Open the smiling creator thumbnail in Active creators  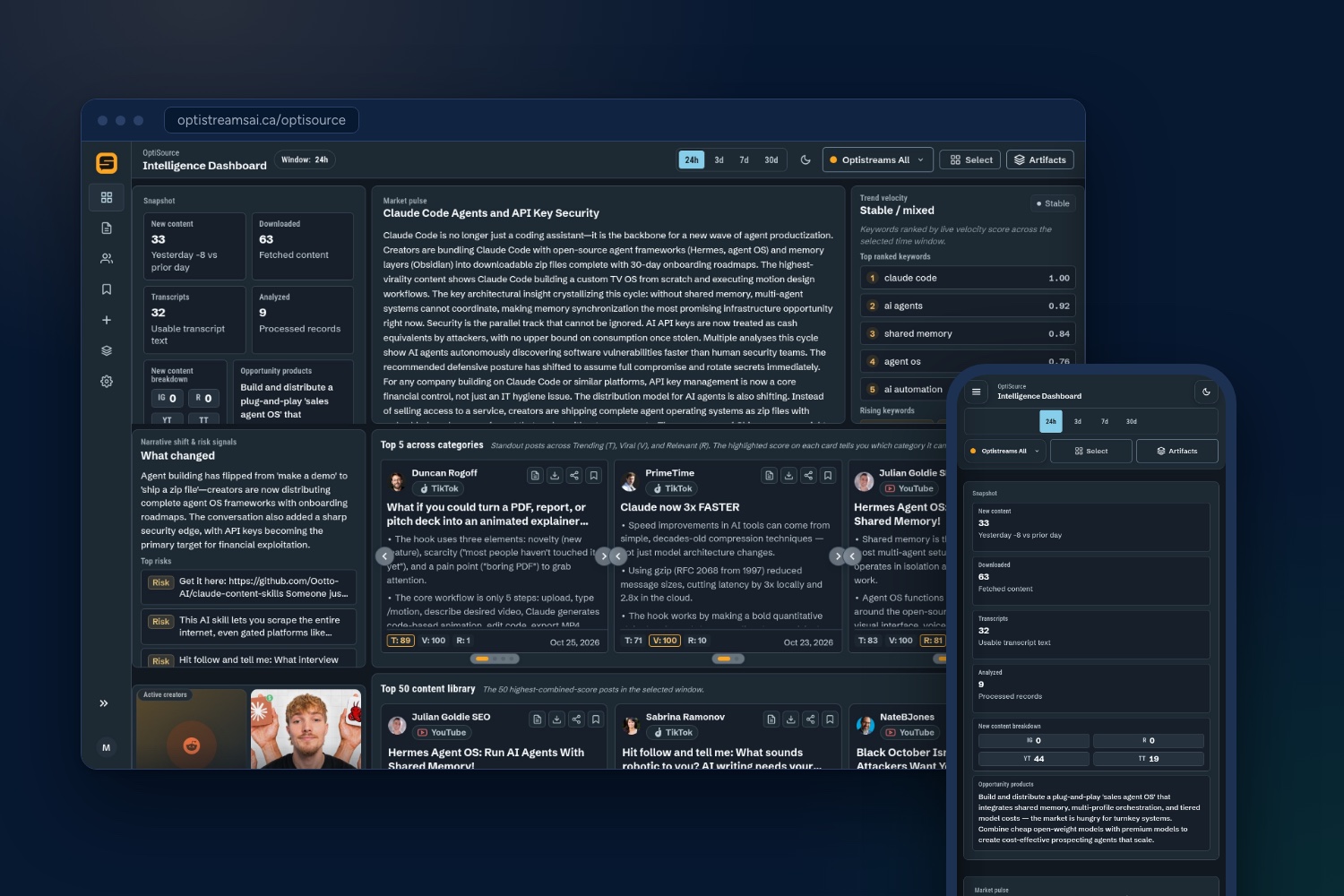pos(306,728)
